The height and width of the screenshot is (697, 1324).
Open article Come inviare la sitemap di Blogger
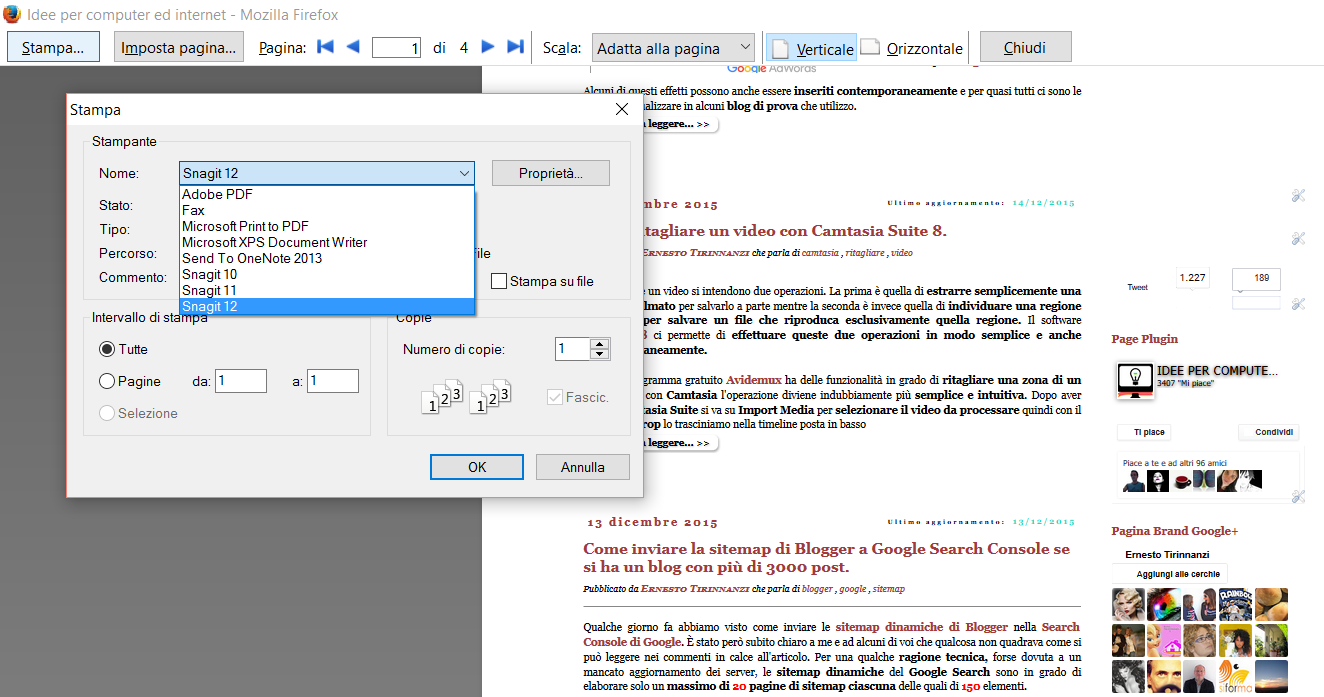(x=826, y=558)
